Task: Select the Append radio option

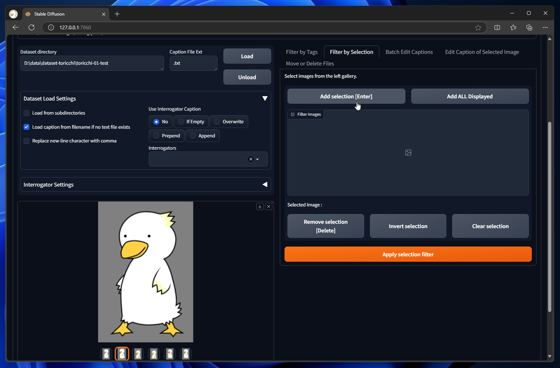Action: 202,136
